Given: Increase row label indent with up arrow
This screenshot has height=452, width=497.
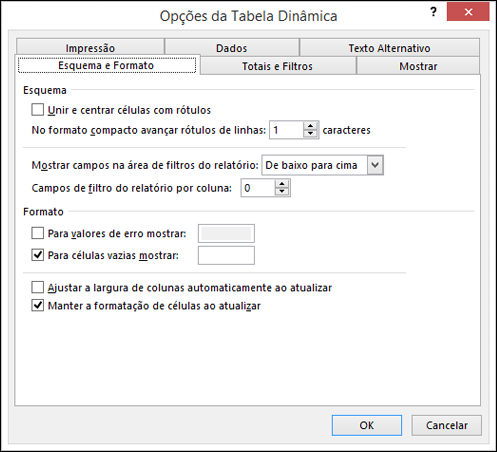Looking at the screenshot, I should pos(310,126).
